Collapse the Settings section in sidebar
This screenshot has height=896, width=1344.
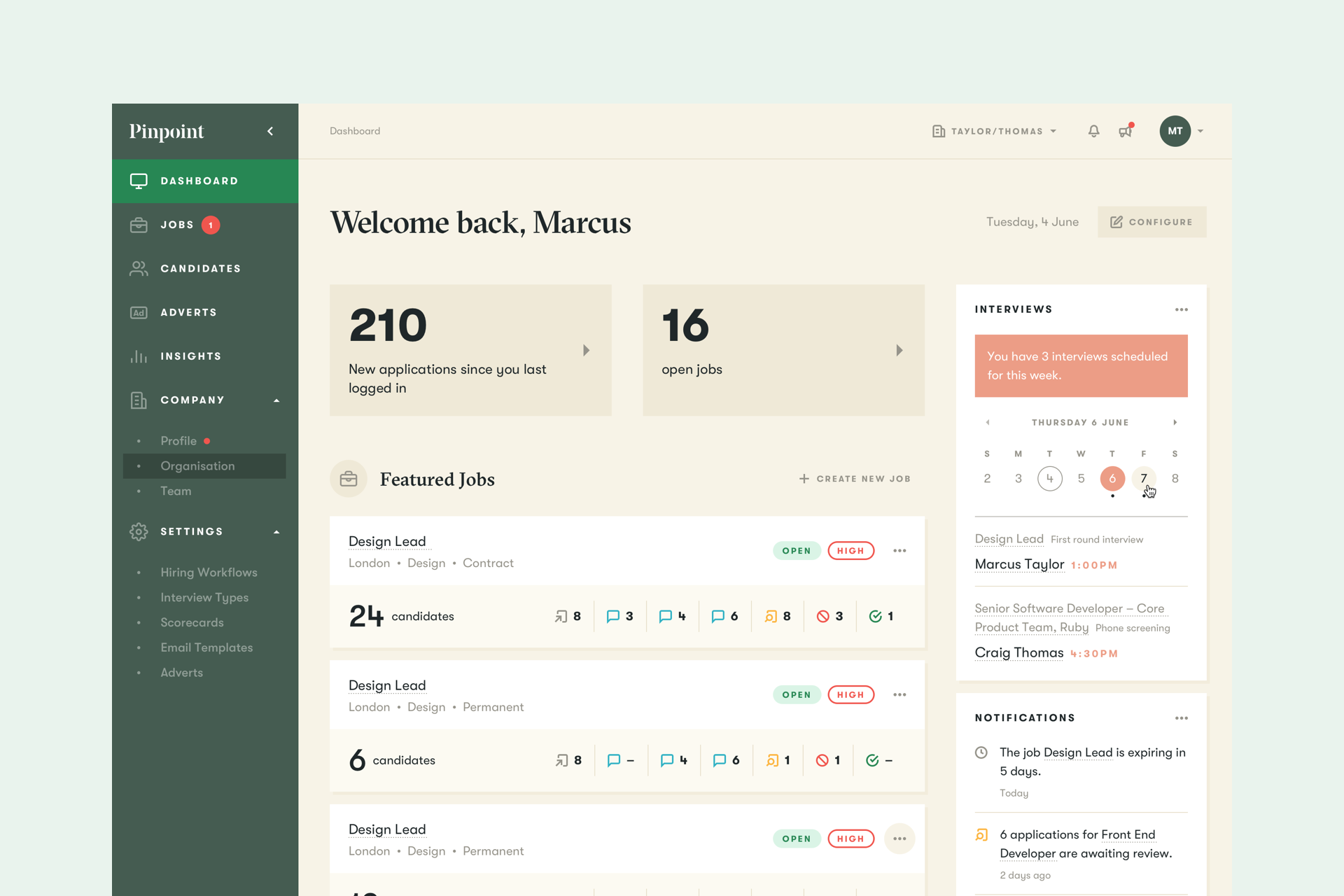(x=276, y=532)
